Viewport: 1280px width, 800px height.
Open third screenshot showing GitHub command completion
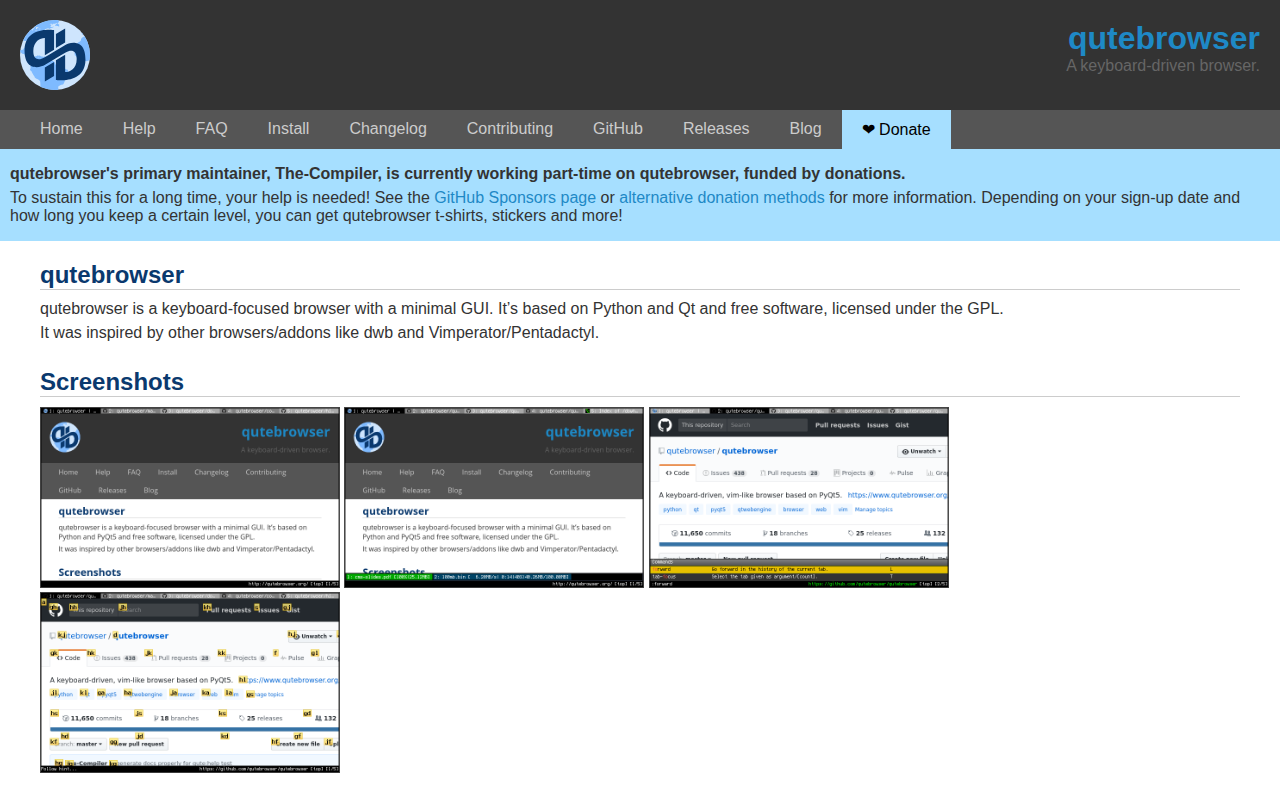[799, 497]
